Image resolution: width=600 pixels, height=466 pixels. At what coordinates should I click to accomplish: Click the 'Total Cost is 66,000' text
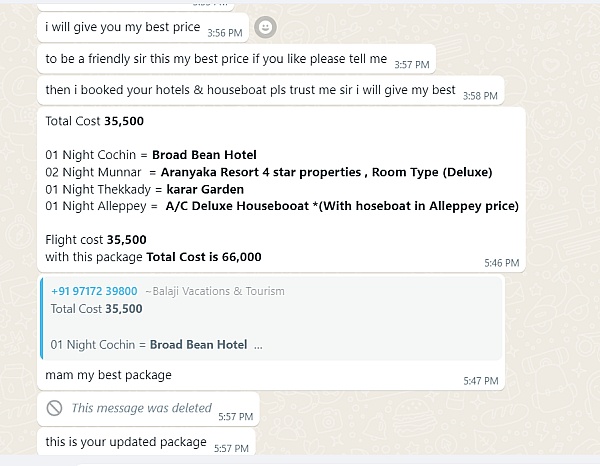coord(204,257)
